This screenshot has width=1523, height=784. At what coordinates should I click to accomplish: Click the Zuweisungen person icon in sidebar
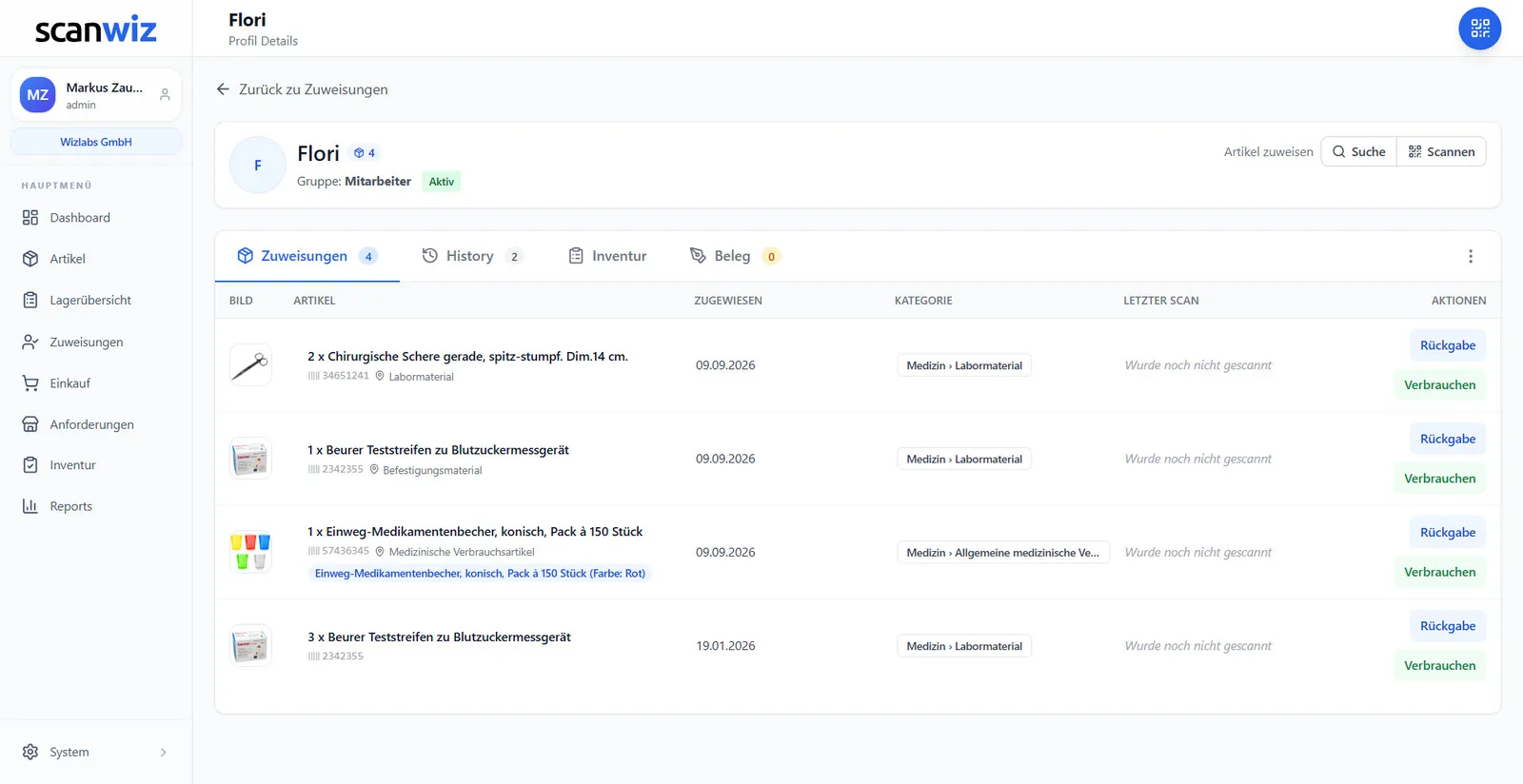[30, 343]
